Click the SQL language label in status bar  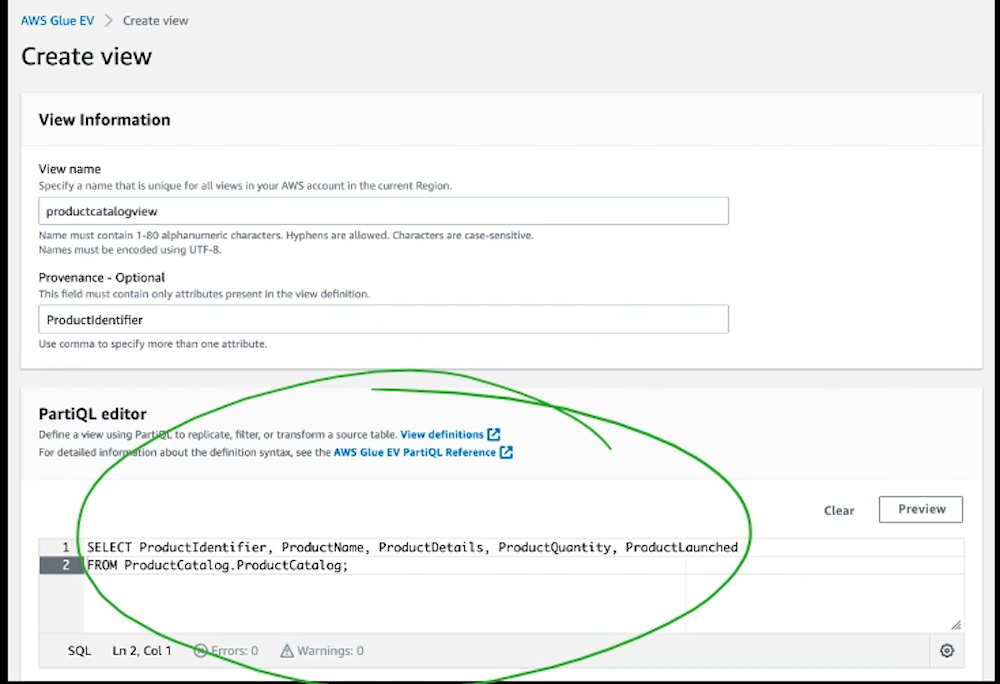[x=80, y=651]
